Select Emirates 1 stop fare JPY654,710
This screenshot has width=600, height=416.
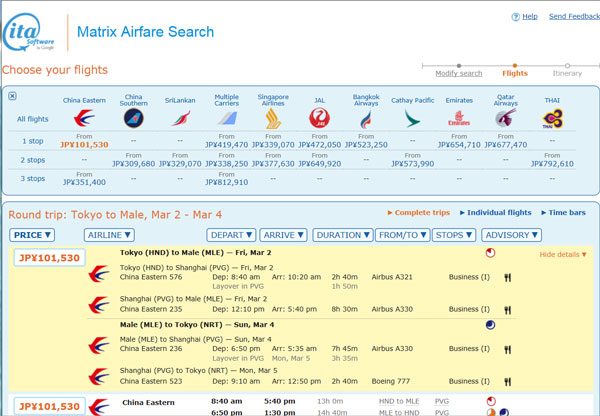[x=459, y=145]
